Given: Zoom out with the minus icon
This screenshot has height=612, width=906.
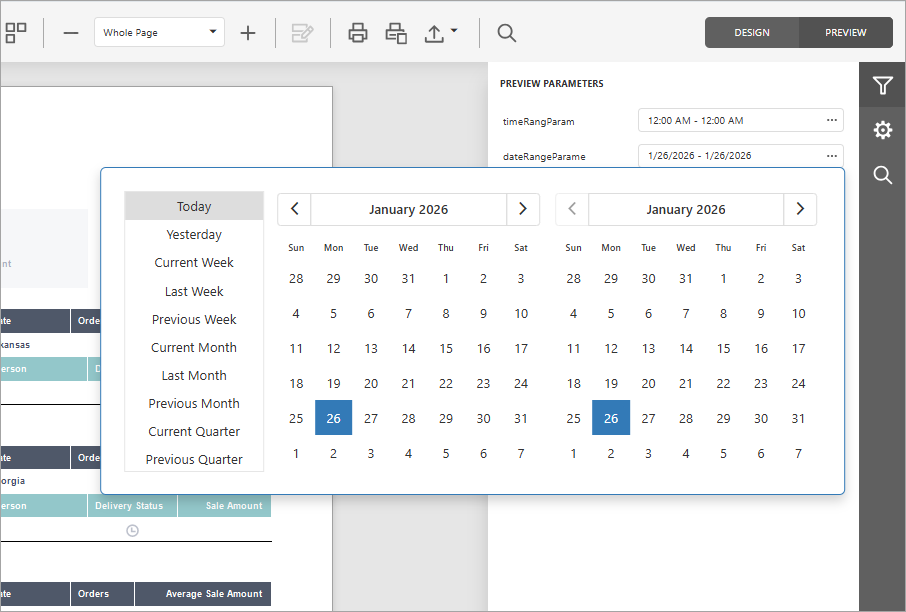Looking at the screenshot, I should pyautogui.click(x=70, y=33).
